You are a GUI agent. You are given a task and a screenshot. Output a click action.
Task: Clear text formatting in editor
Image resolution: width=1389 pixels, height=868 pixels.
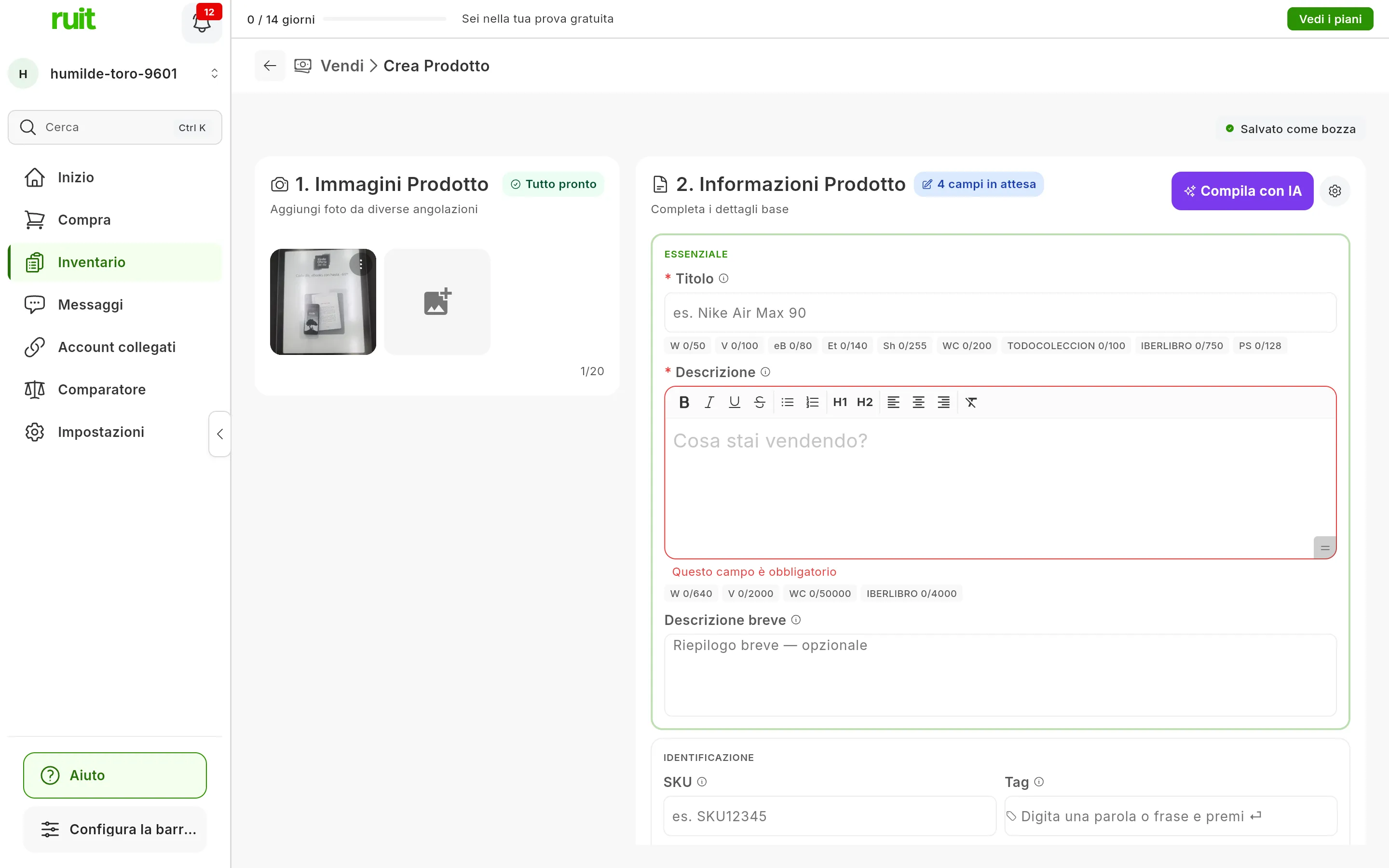pyautogui.click(x=971, y=403)
